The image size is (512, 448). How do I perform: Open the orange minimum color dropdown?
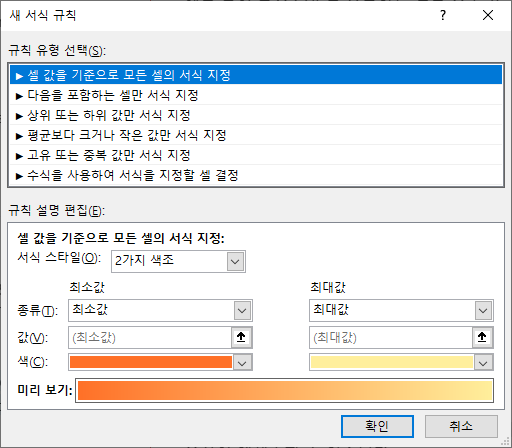click(x=160, y=362)
